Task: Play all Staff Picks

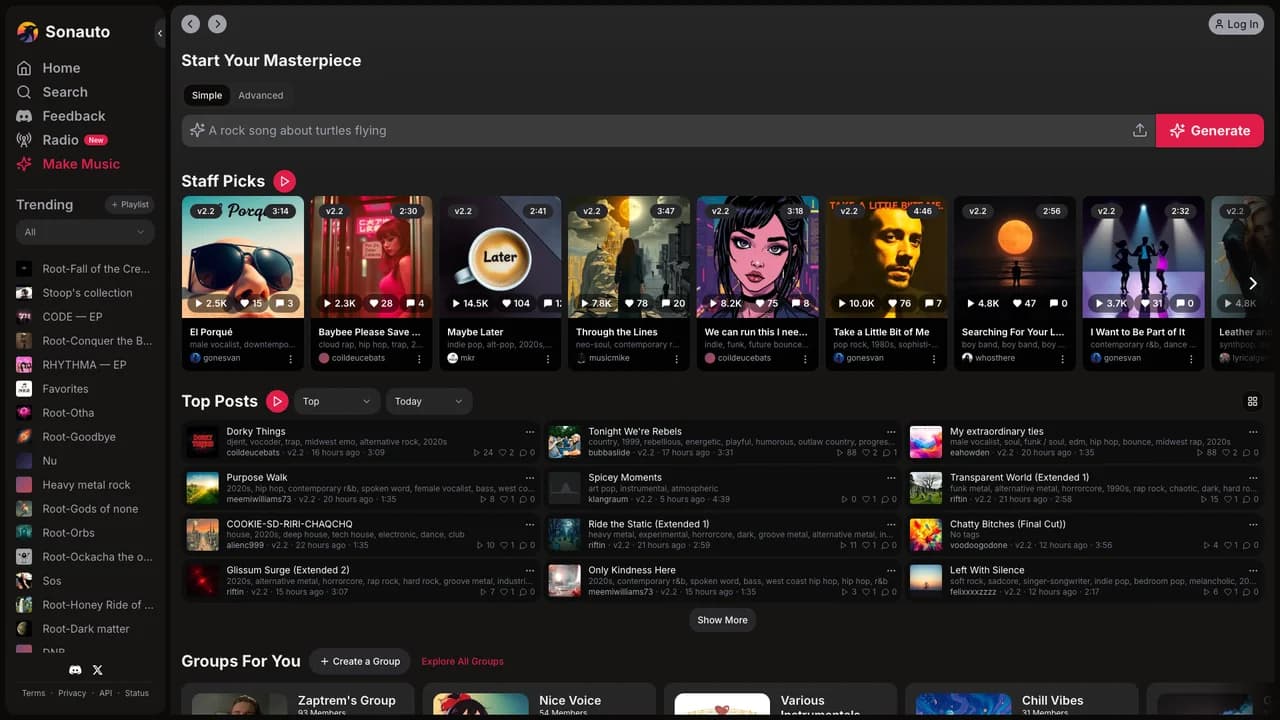Action: click(285, 181)
